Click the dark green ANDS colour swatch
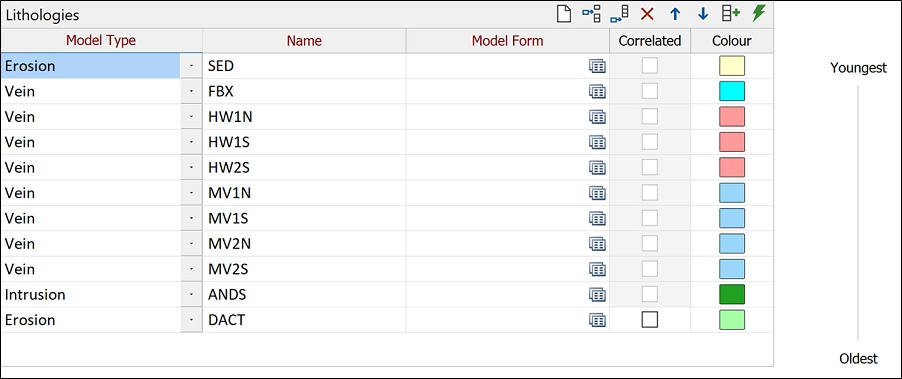902x379 pixels. (732, 294)
